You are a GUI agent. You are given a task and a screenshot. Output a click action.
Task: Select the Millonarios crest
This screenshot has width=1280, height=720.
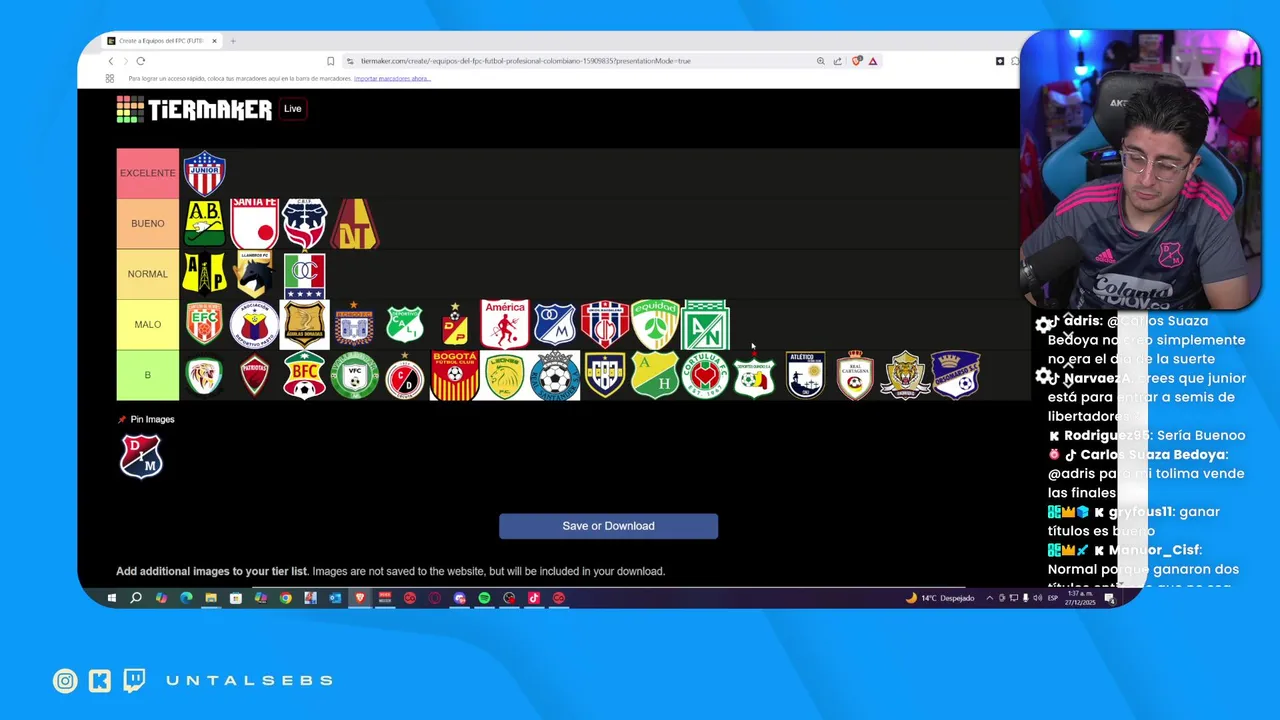555,324
